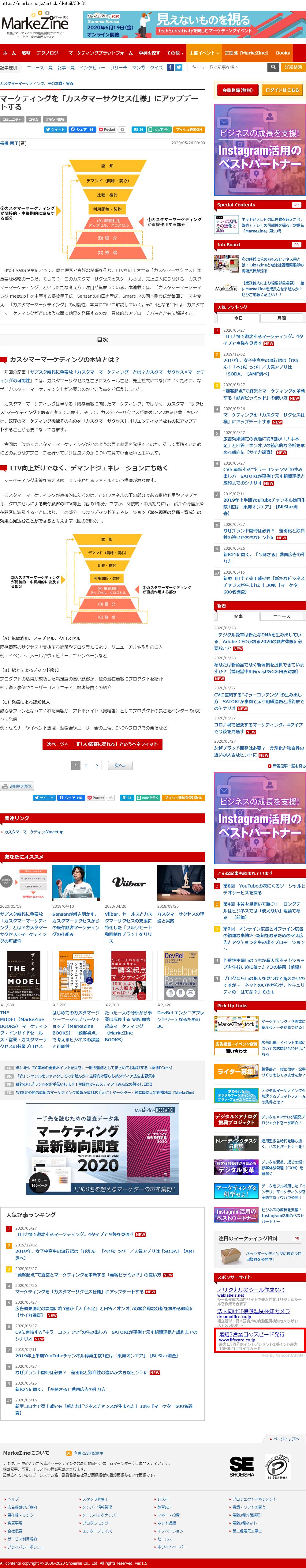Image resolution: width=306 pixels, height=1568 pixels.
Task: Click bottom Hatena B! 34 button
Action: click(127, 797)
